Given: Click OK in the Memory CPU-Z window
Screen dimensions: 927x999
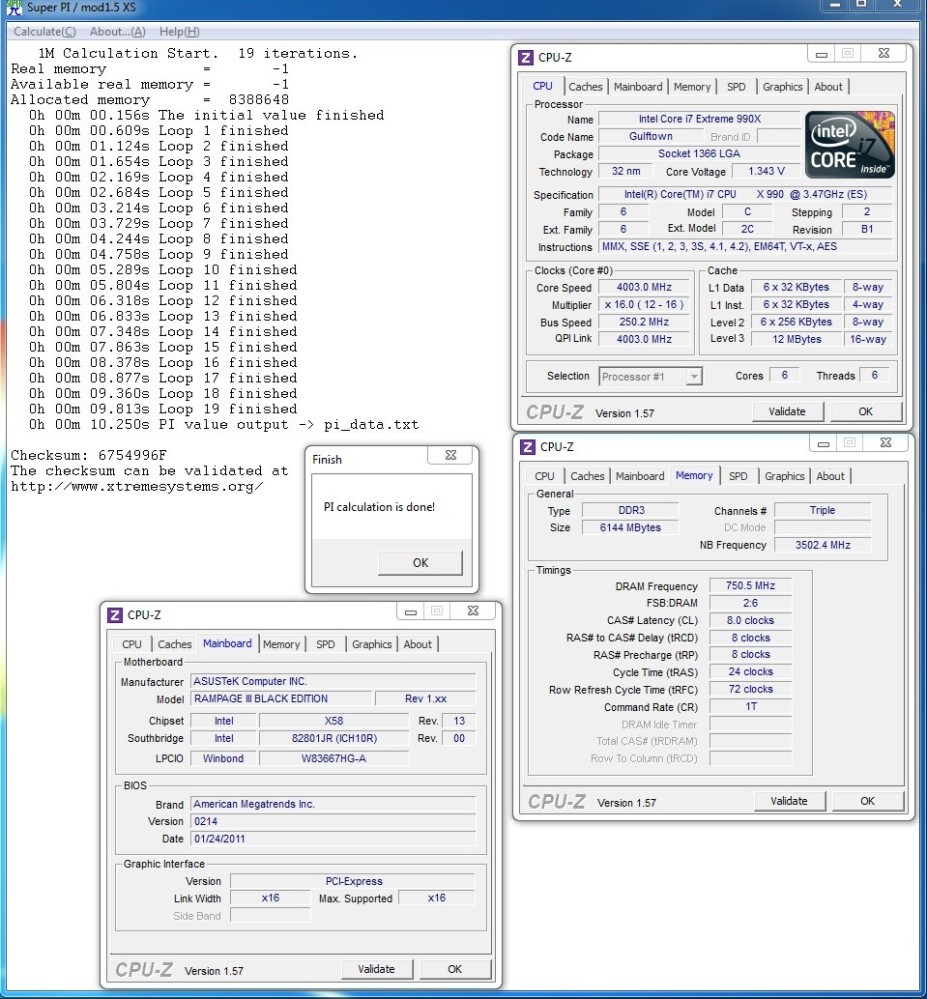Looking at the screenshot, I should pyautogui.click(x=867, y=801).
